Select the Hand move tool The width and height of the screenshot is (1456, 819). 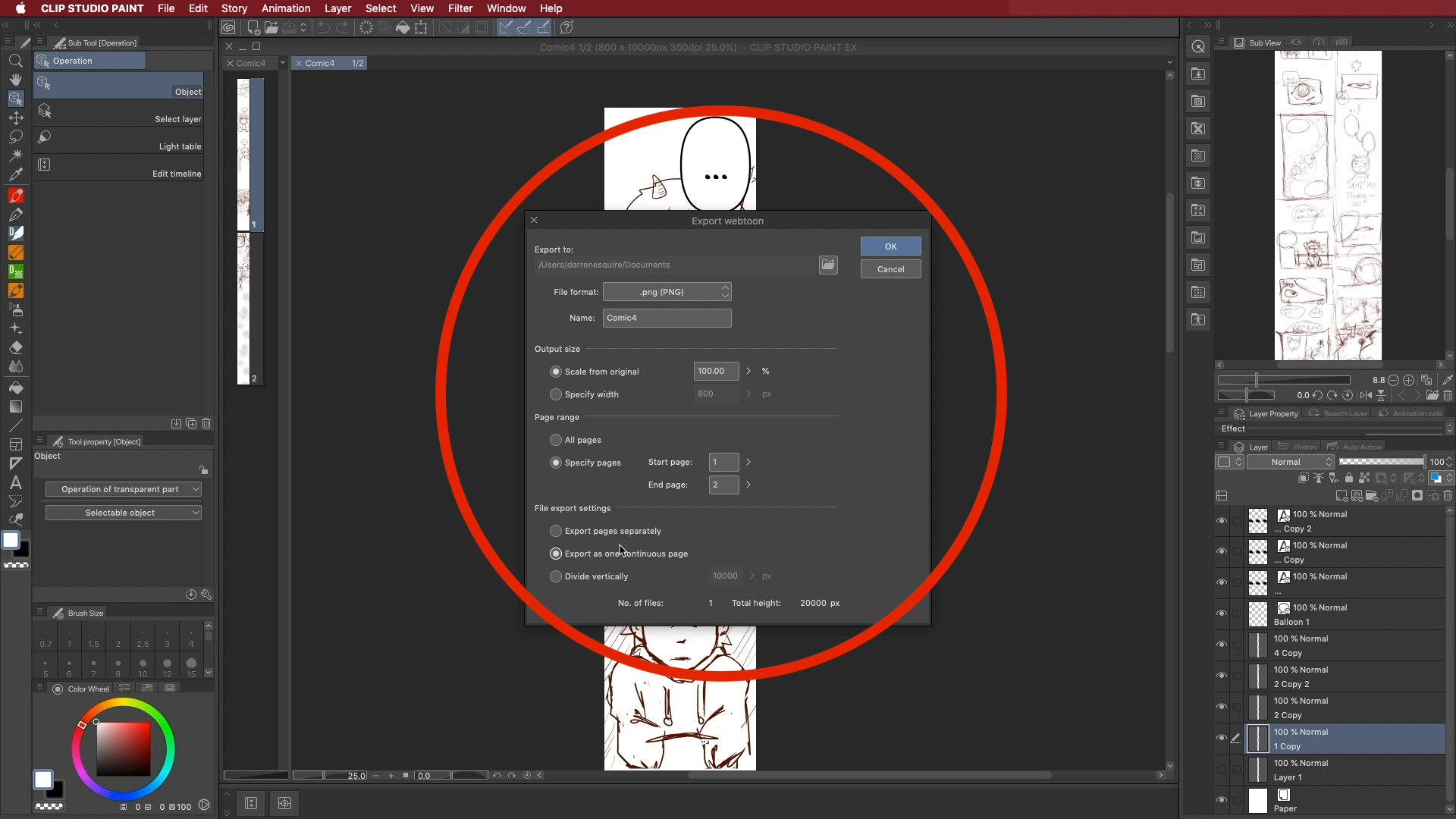15,80
